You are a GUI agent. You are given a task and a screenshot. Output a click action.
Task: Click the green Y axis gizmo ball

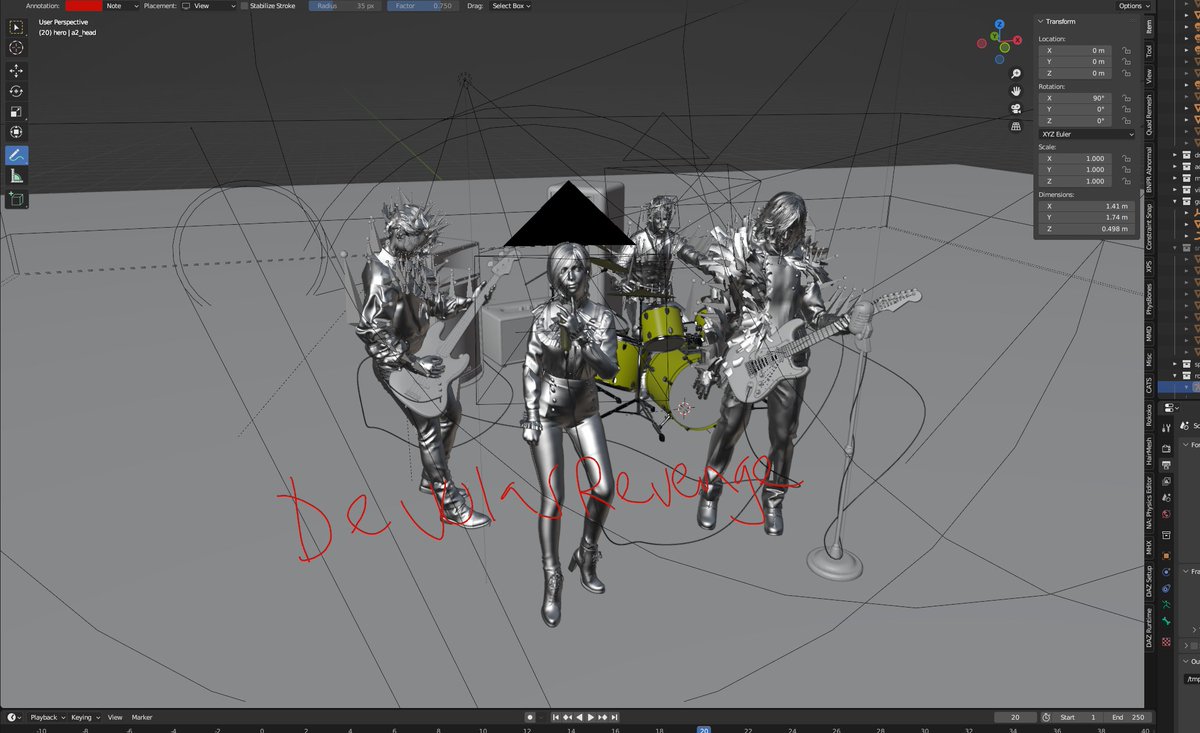click(994, 37)
